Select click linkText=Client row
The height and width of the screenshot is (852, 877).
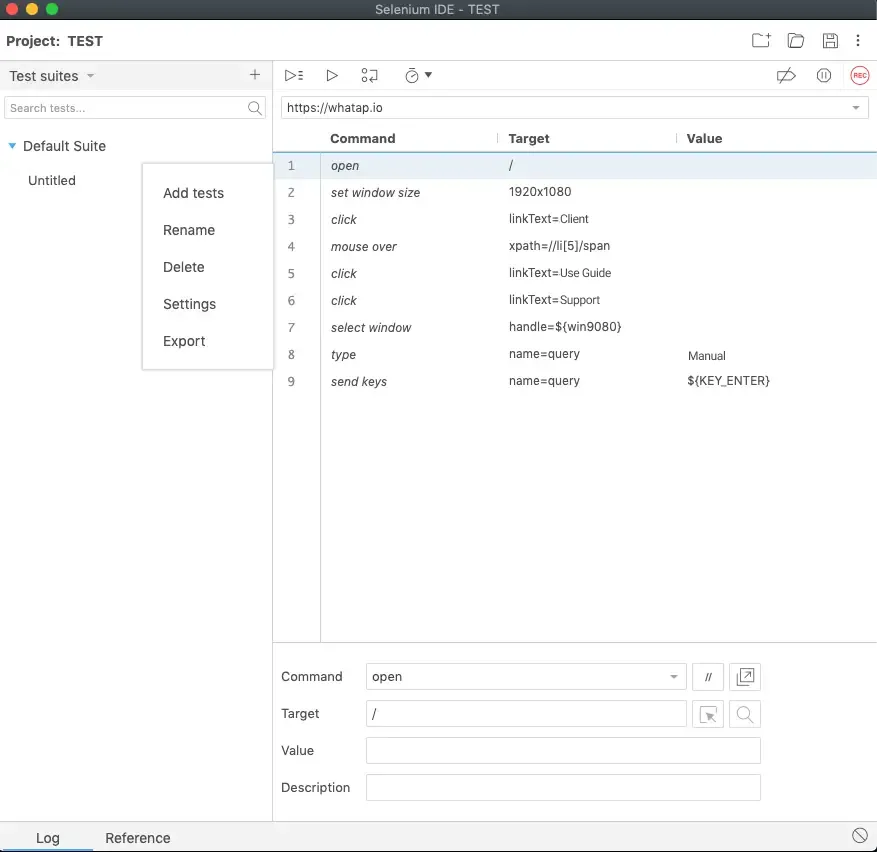pos(574,219)
